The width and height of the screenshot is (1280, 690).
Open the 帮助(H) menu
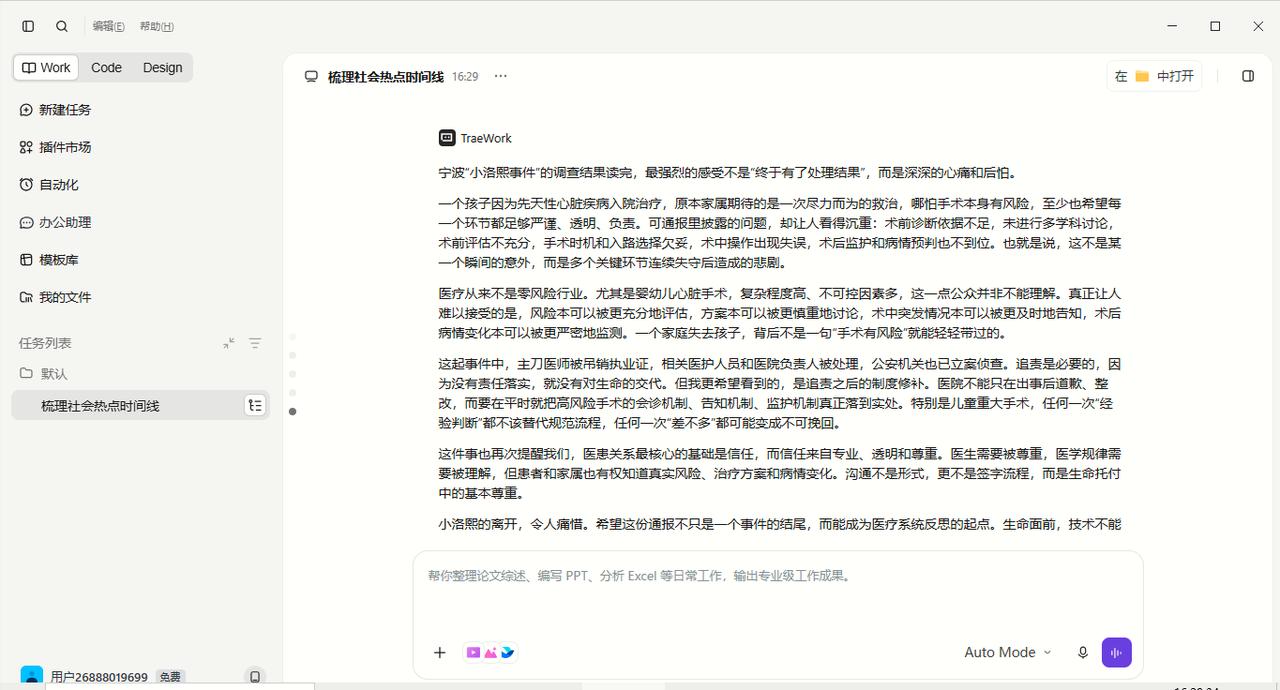[x=156, y=27]
